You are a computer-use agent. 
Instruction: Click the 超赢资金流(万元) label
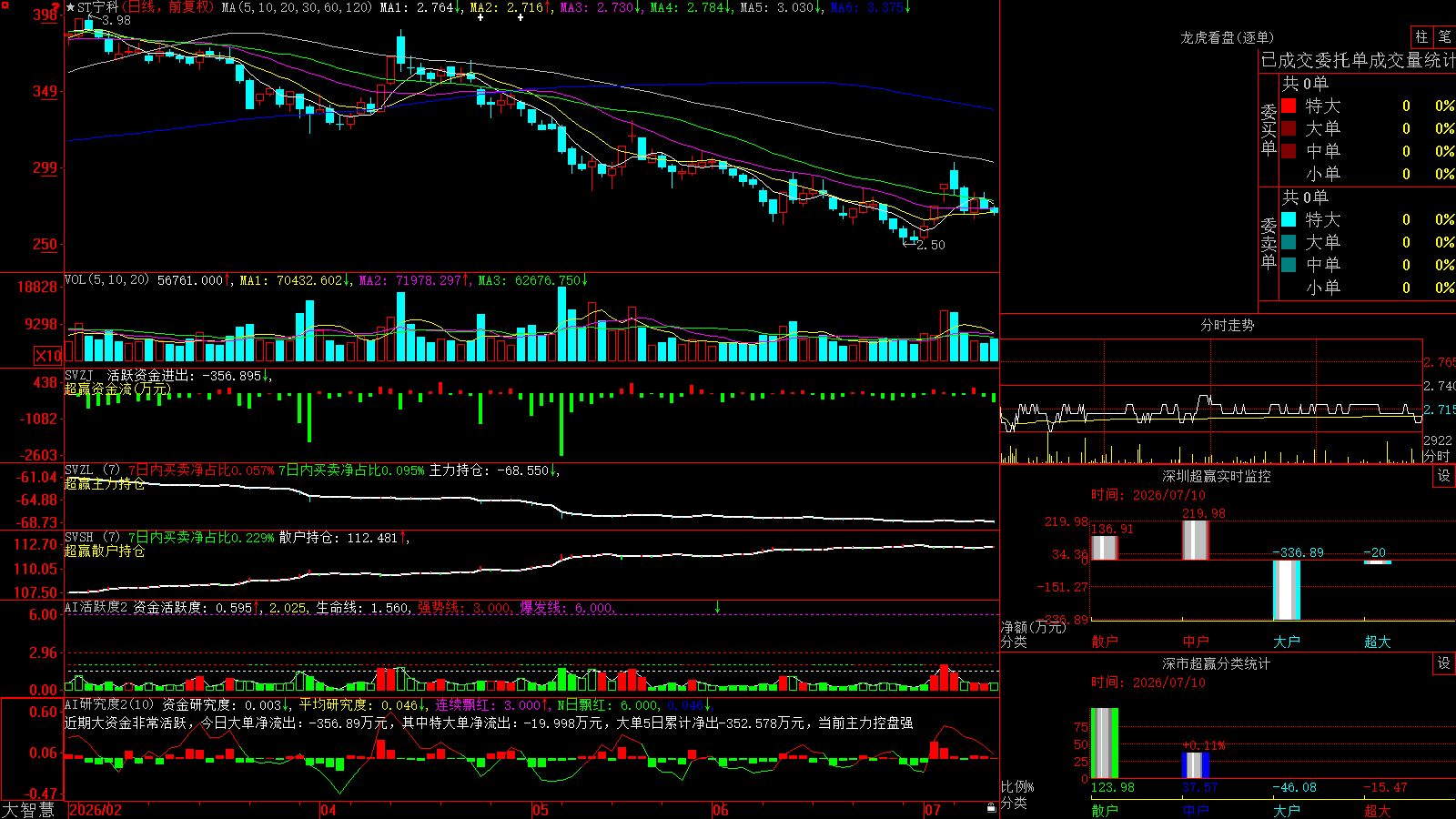click(117, 389)
